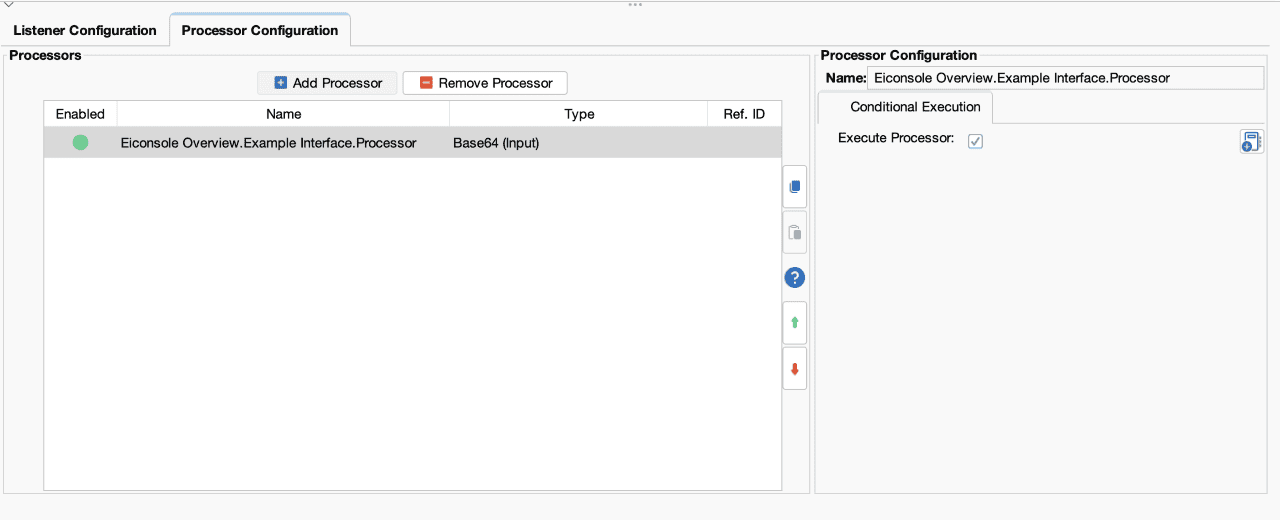Move processor up with green arrow
Screen dimensions: 1280x520
[795, 323]
